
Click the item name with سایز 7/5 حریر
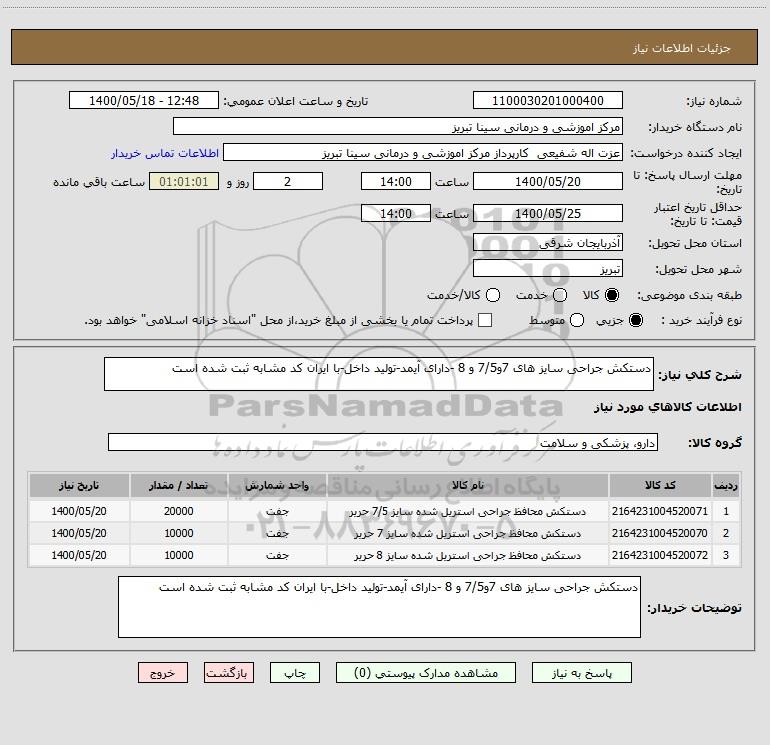(468, 511)
